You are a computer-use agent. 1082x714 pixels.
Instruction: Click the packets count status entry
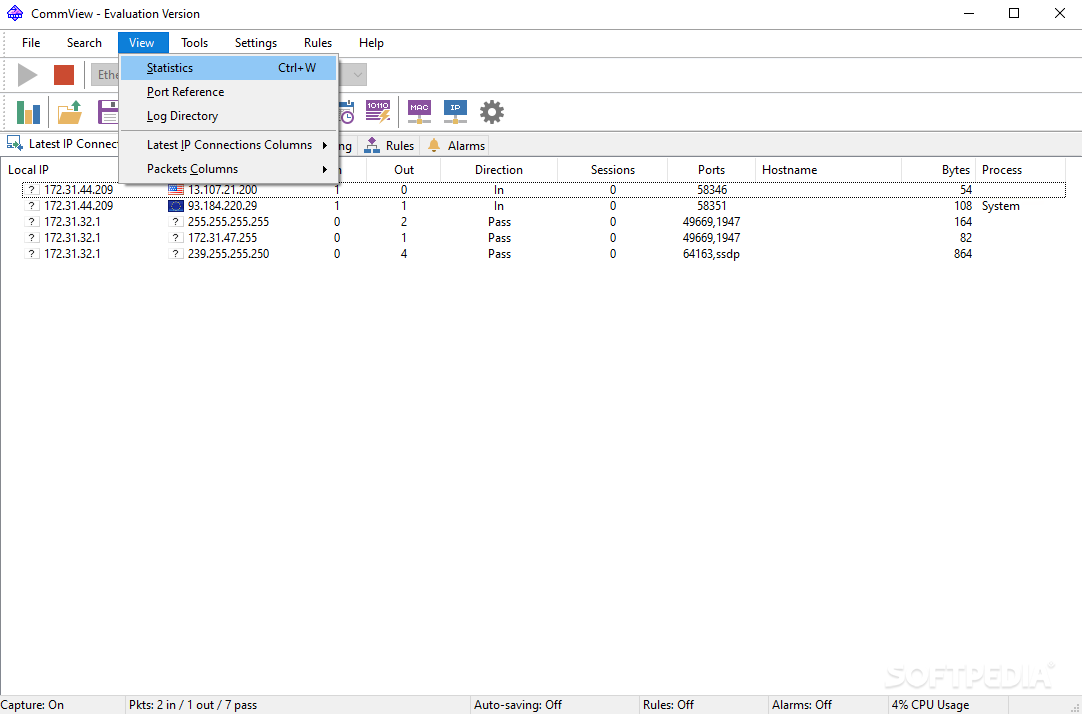pos(298,704)
